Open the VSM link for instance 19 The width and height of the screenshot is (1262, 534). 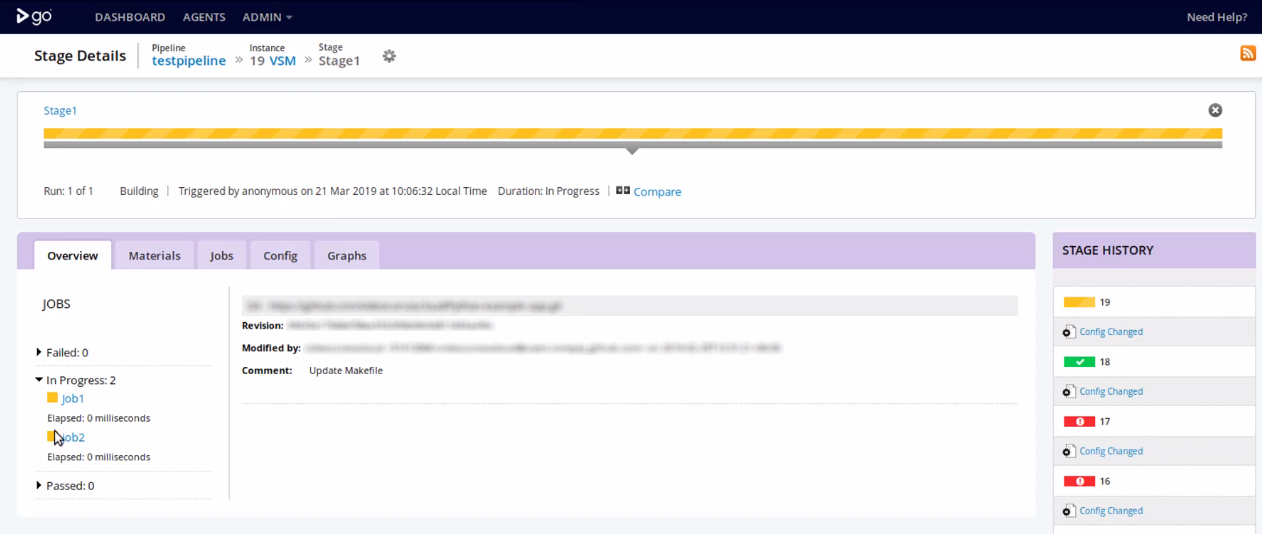point(283,60)
